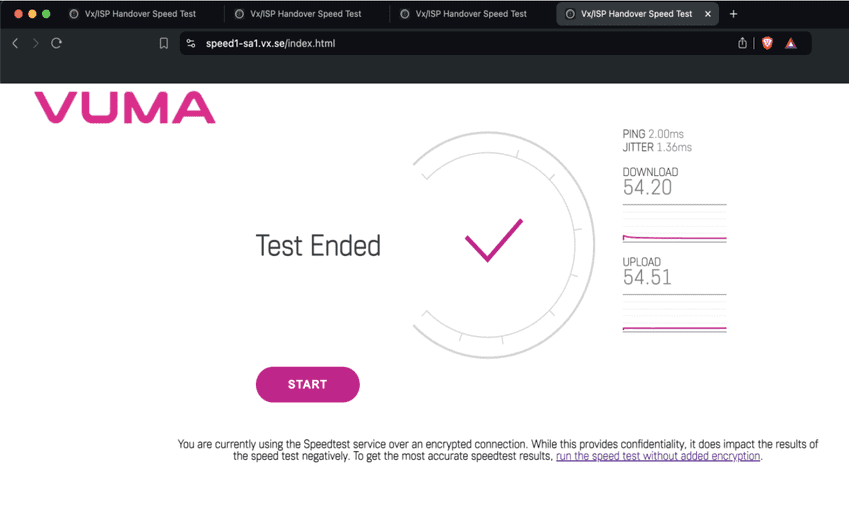
Task: Click the browser back arrow
Action: [x=15, y=43]
